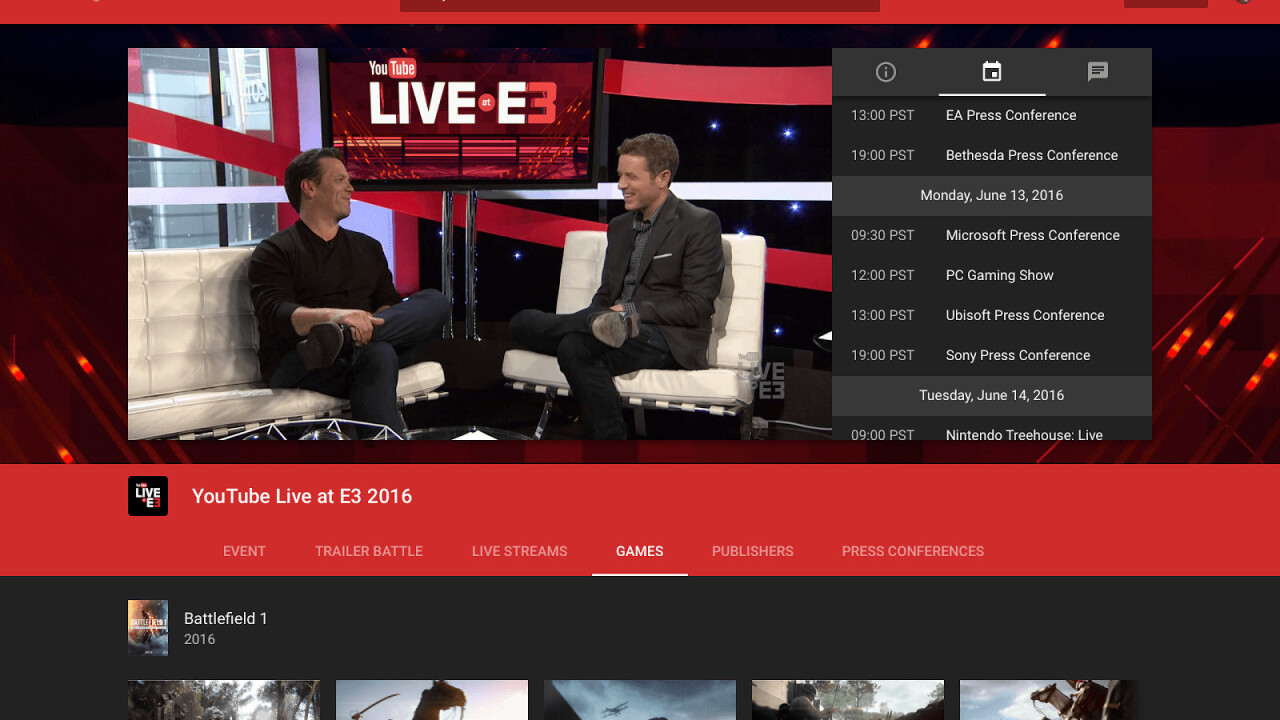
Task: Open the Bethesda Press Conference entry
Action: click(x=1031, y=155)
